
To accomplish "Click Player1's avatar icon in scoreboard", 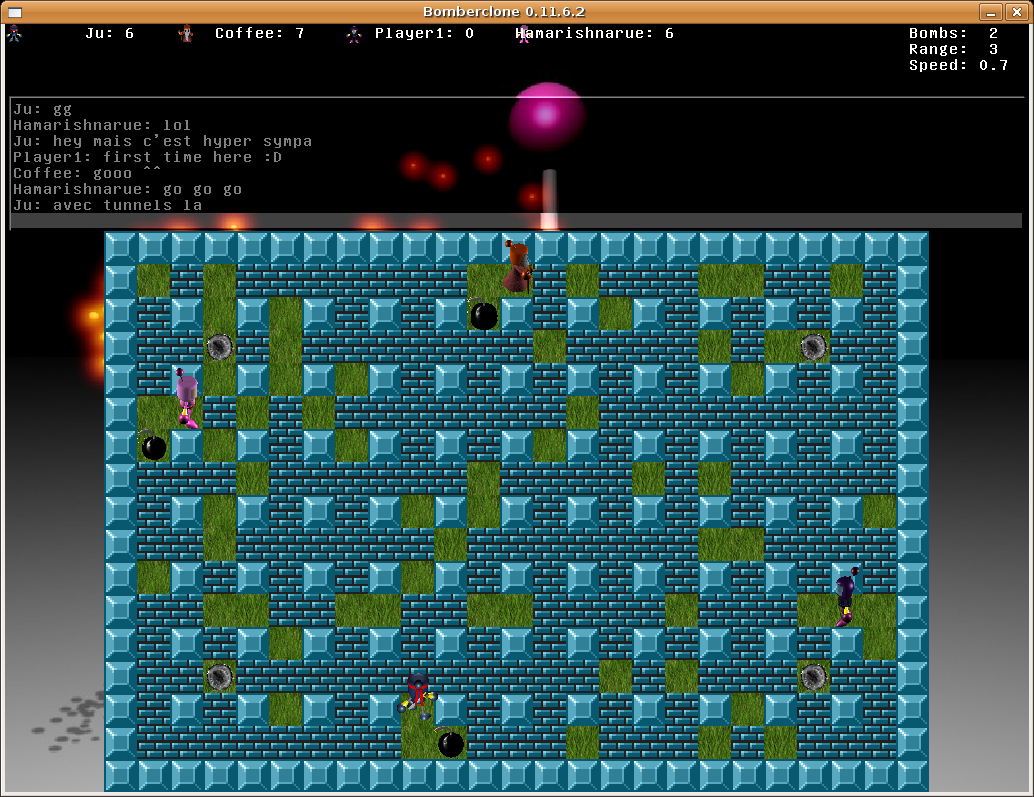I will (x=354, y=34).
